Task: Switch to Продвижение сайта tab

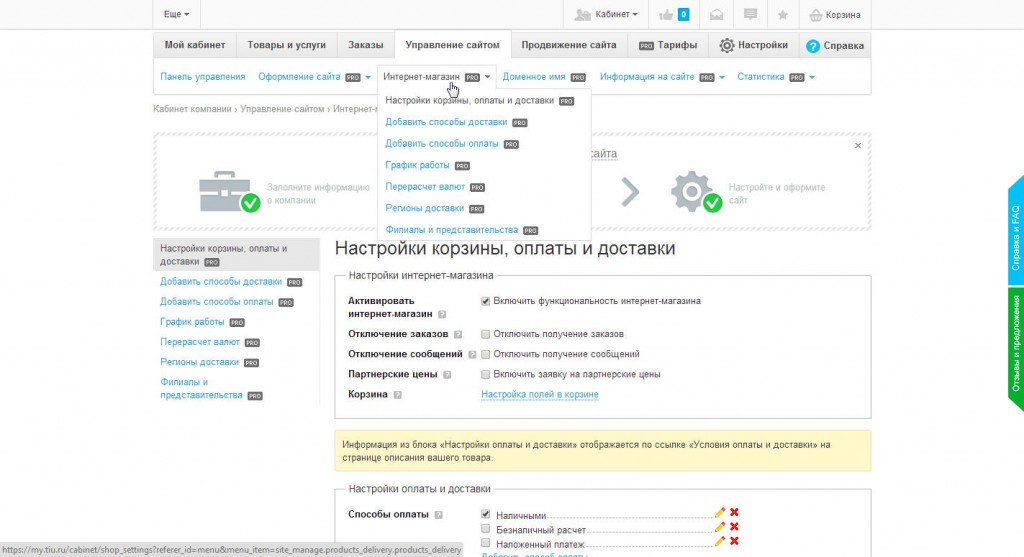Action: pyautogui.click(x=568, y=45)
